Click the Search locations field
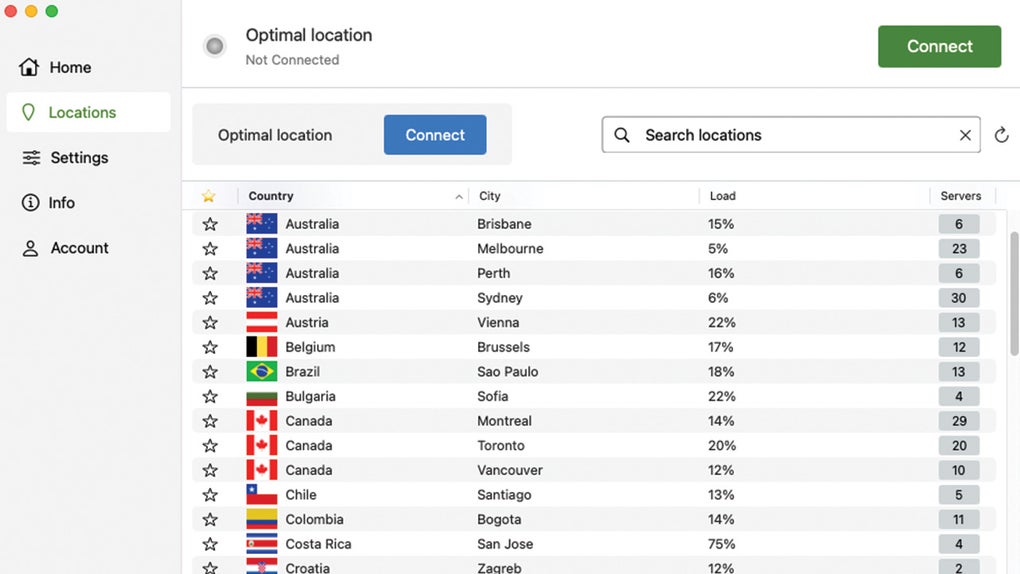This screenshot has height=574, width=1020. pos(790,135)
